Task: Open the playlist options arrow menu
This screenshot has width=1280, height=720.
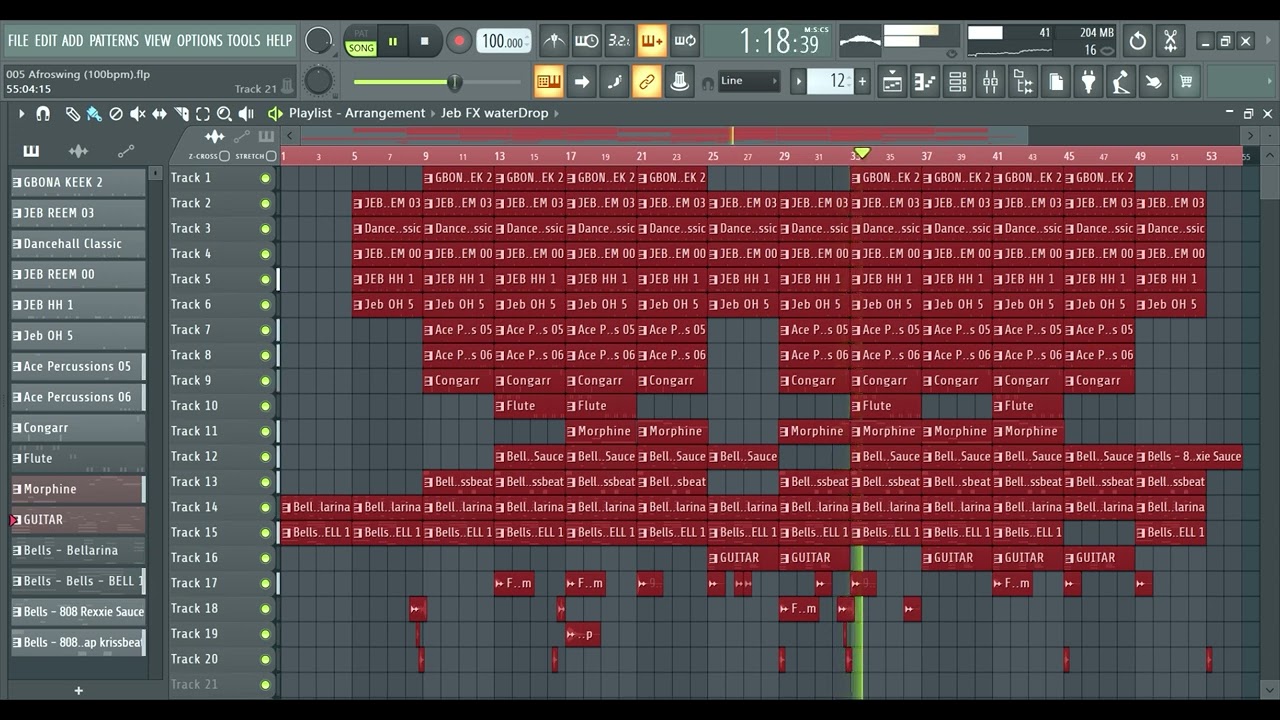Action: pos(21,114)
